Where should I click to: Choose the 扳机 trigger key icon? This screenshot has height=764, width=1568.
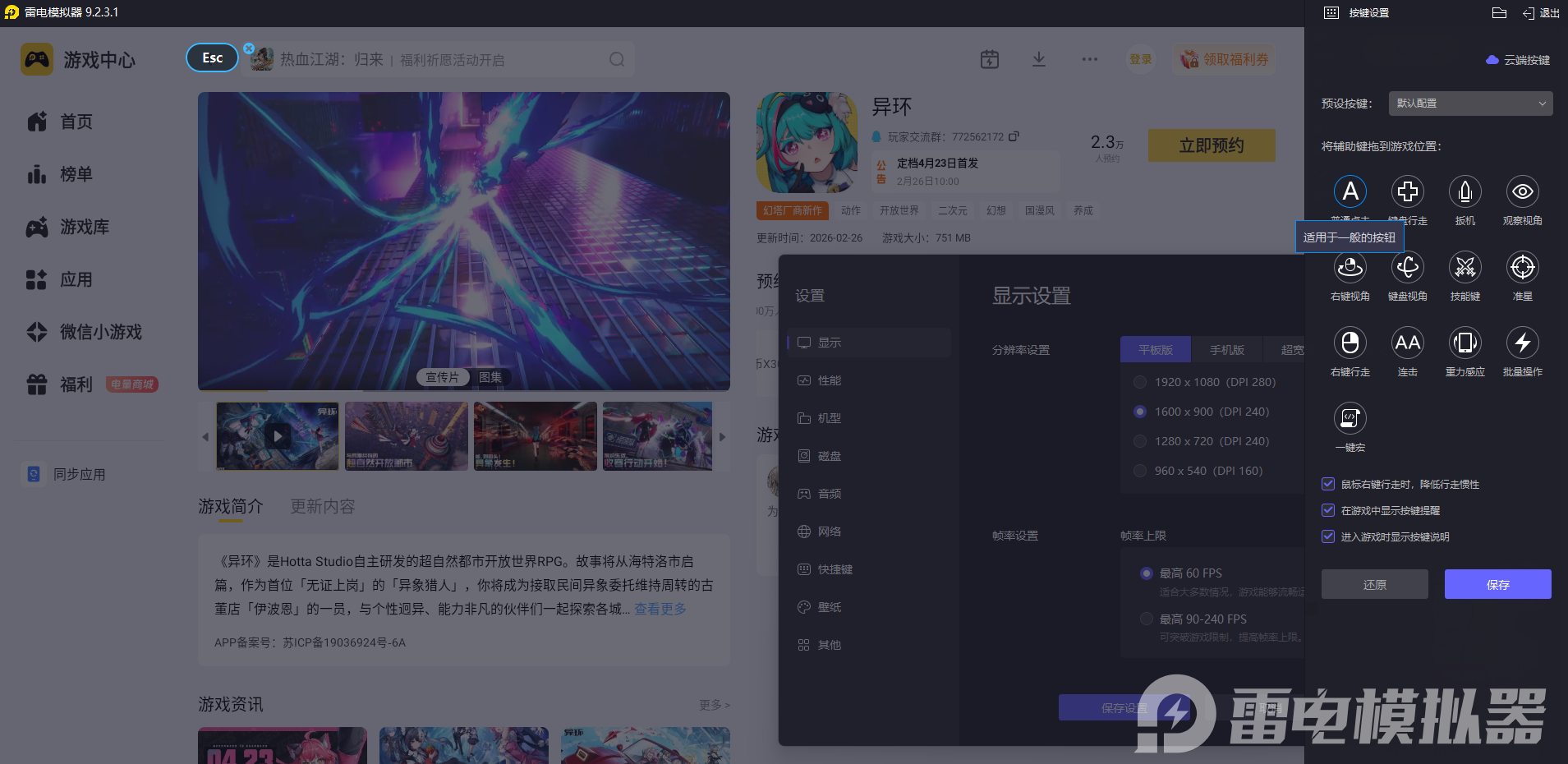[x=1465, y=192]
